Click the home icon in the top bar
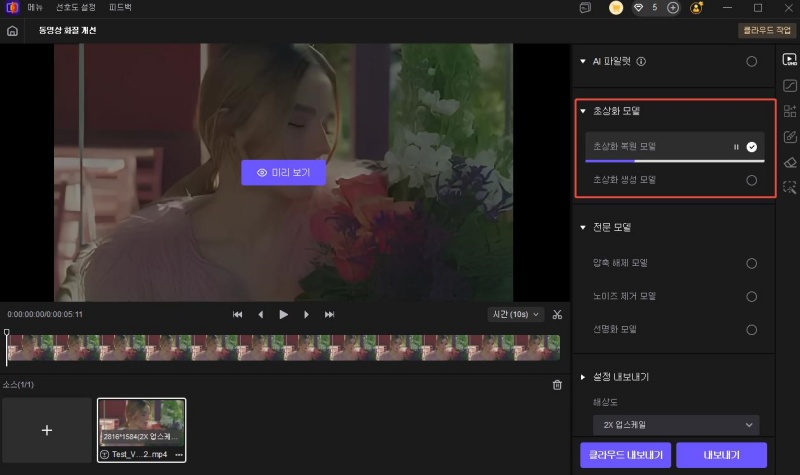This screenshot has width=800, height=475. (x=12, y=31)
